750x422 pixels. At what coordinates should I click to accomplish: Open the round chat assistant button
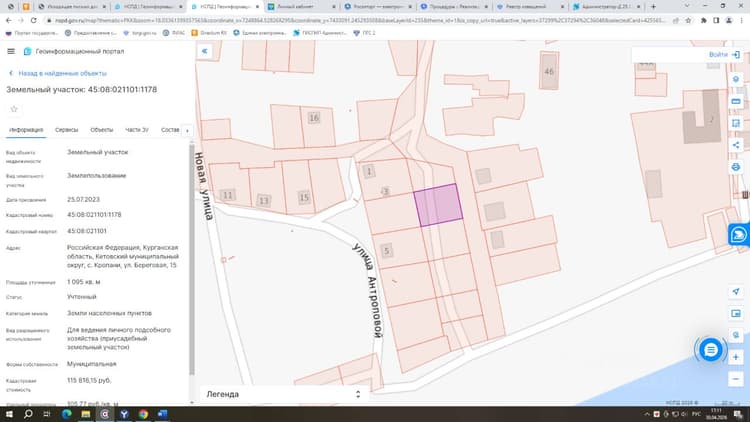(x=710, y=350)
